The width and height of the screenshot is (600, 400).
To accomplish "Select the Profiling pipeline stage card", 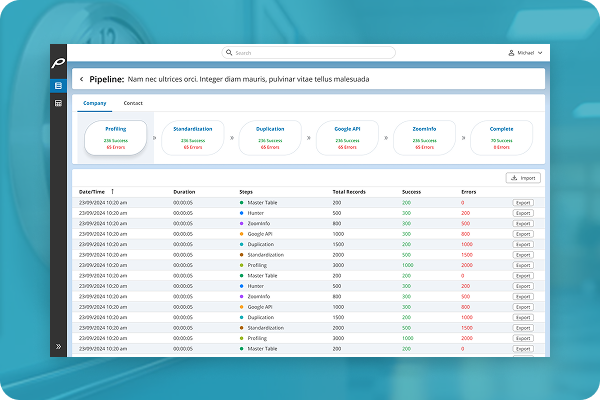I will [115, 139].
